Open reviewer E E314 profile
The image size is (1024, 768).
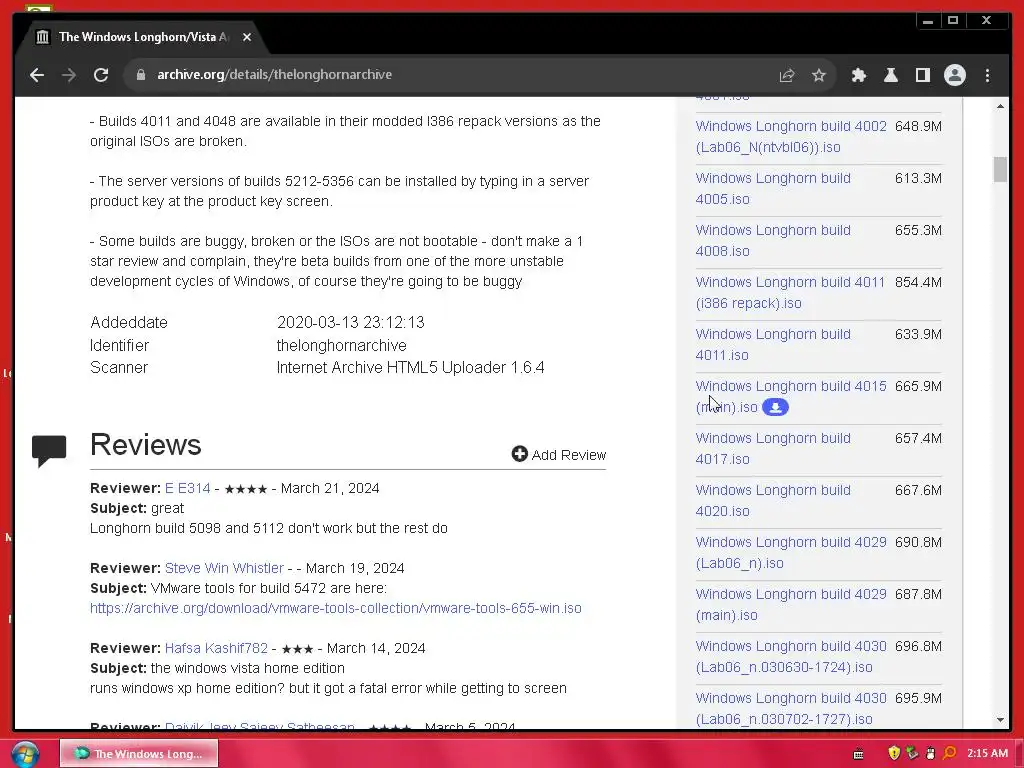pyautogui.click(x=187, y=488)
